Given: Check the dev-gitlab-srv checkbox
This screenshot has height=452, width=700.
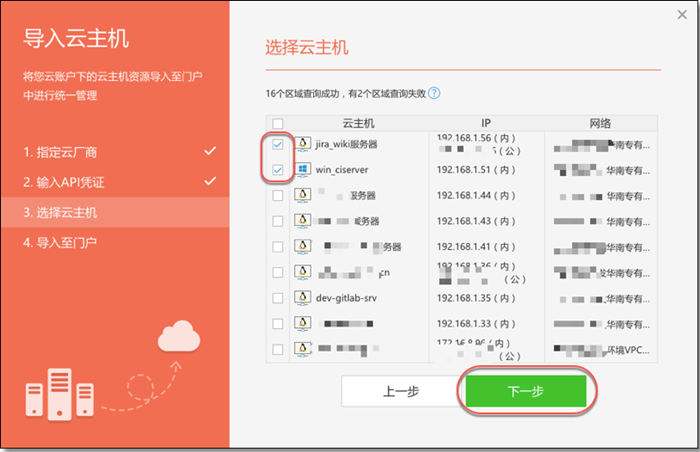Looking at the screenshot, I should 278,298.
